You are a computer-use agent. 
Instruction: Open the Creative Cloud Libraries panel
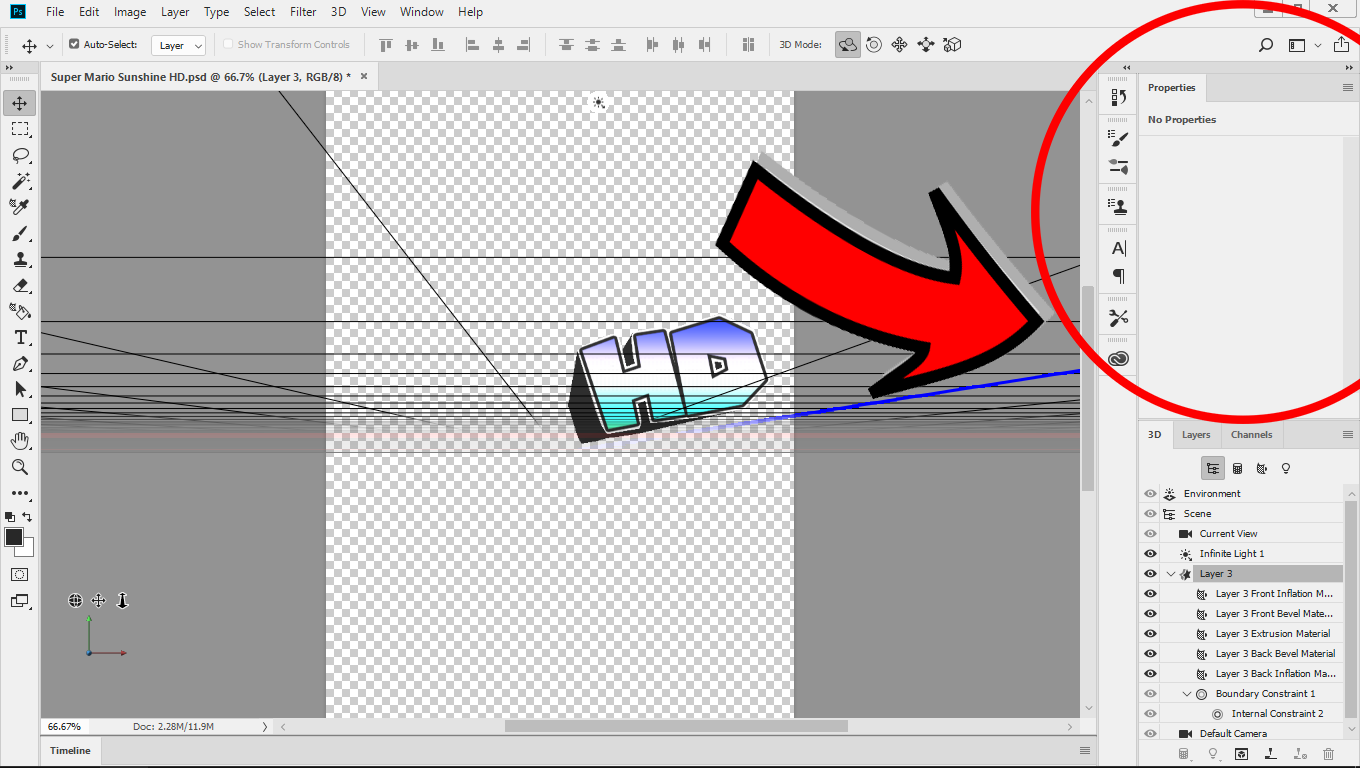pos(1119,359)
